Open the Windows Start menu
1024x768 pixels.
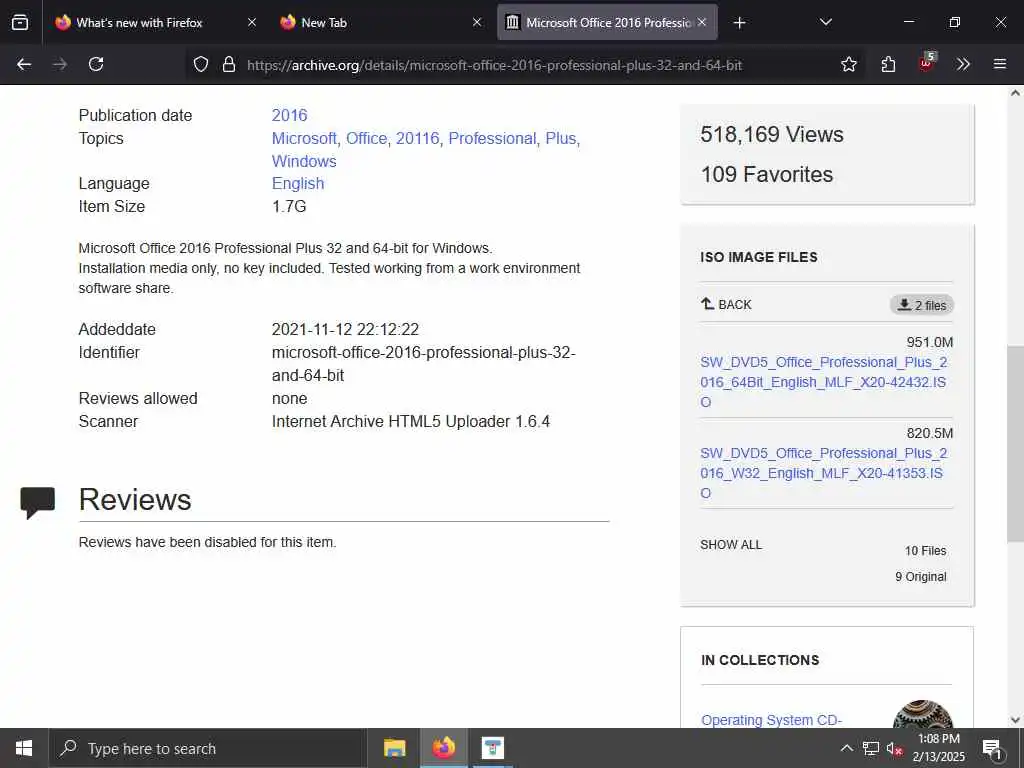pyautogui.click(x=24, y=748)
